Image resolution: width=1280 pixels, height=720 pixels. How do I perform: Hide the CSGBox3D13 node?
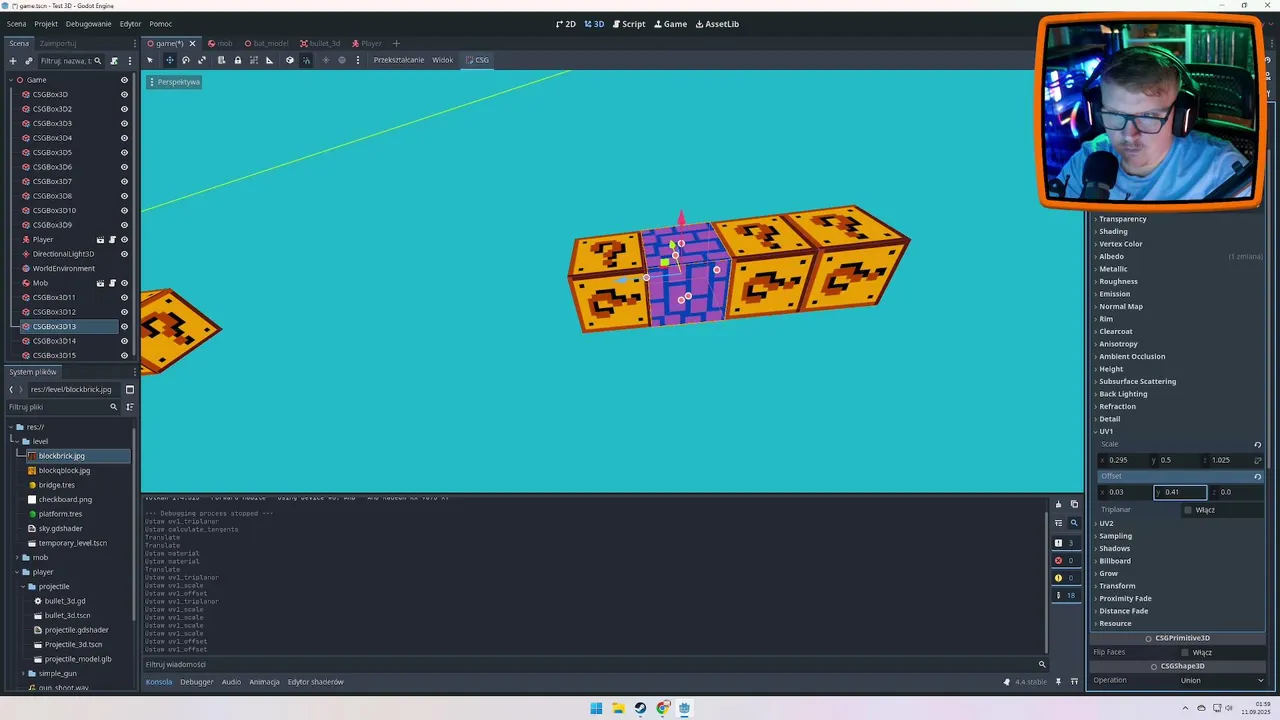pyautogui.click(x=124, y=327)
